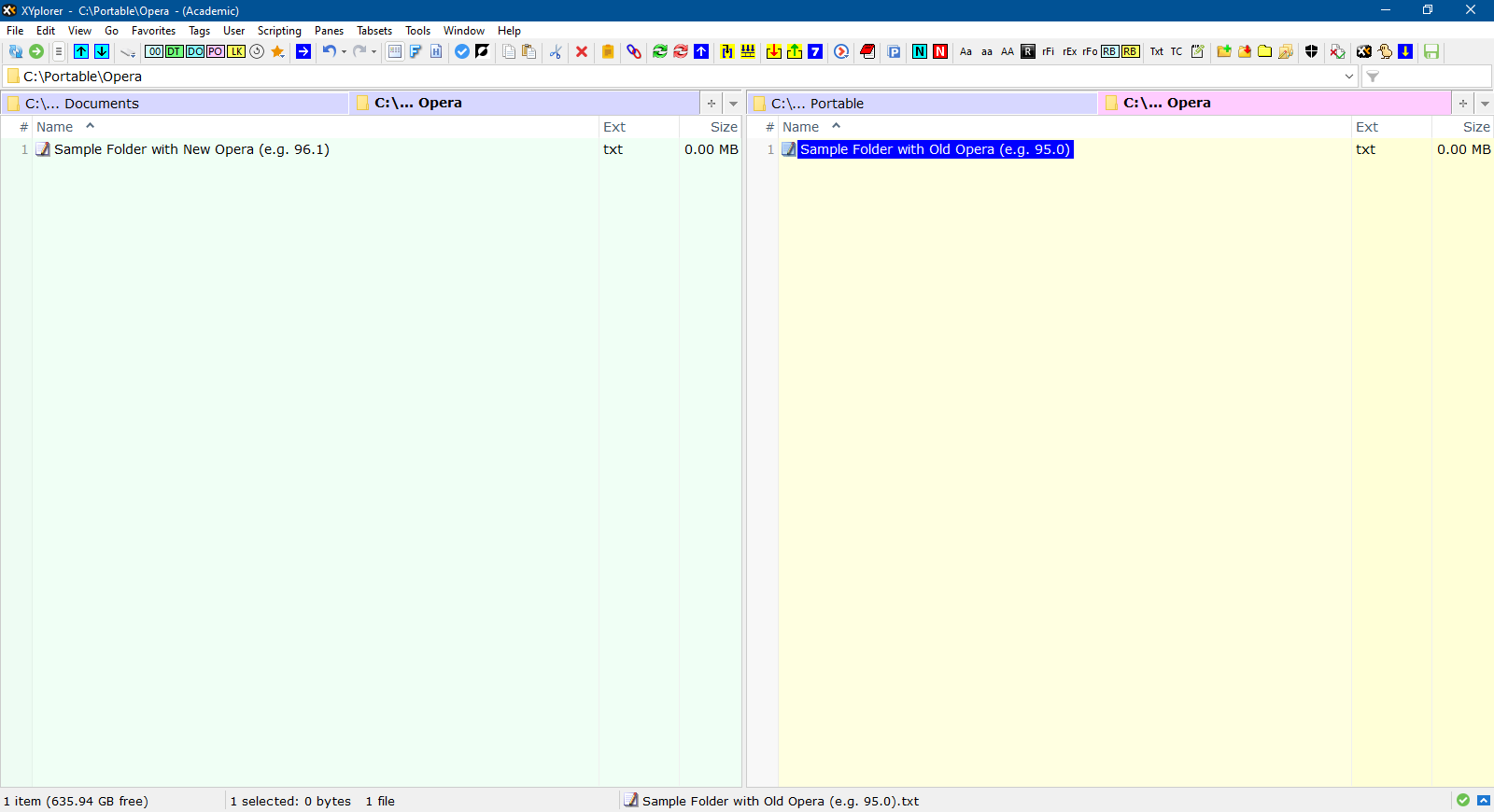The height and width of the screenshot is (812, 1494).
Task: Click the yellow duck icon
Action: click(1385, 51)
